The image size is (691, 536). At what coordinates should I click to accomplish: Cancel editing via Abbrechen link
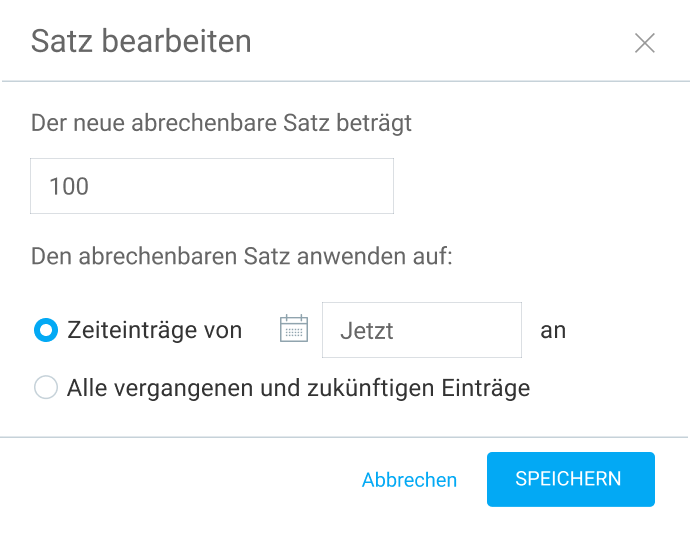pos(409,480)
